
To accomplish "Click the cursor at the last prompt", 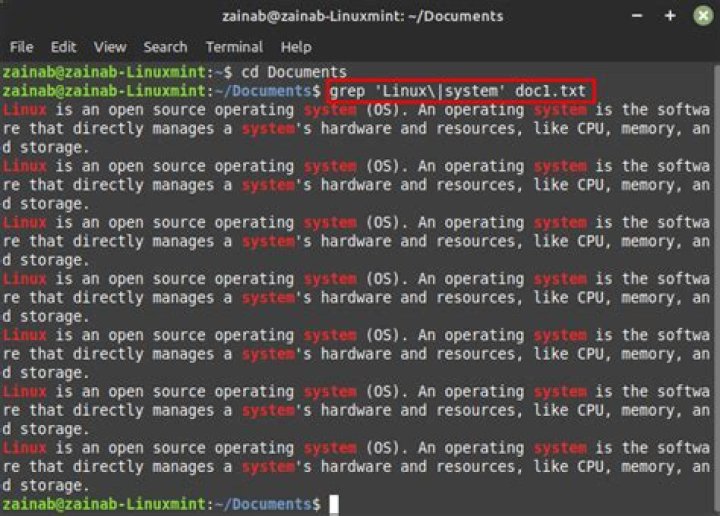I will click(334, 504).
